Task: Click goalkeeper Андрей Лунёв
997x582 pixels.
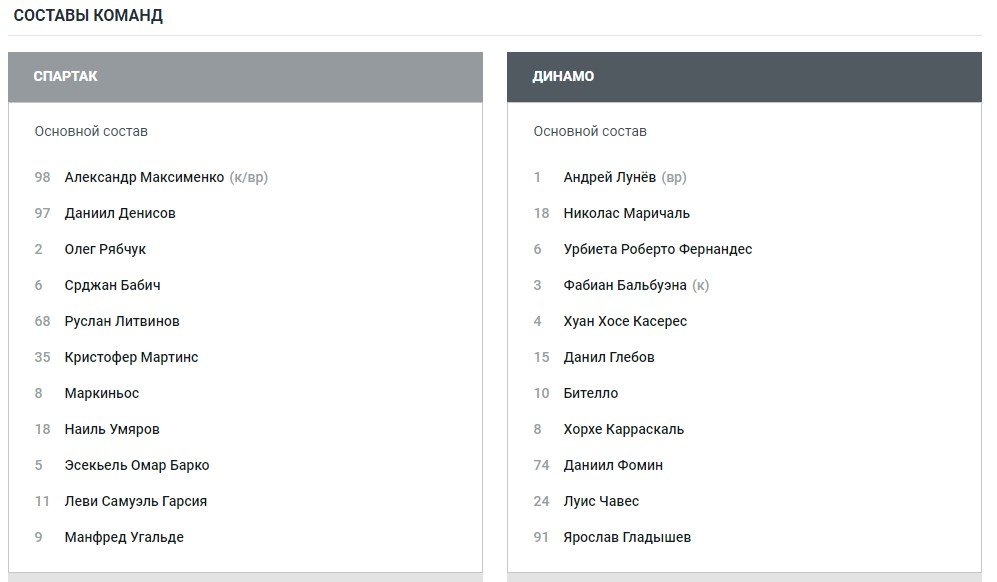Action: pyautogui.click(x=610, y=177)
